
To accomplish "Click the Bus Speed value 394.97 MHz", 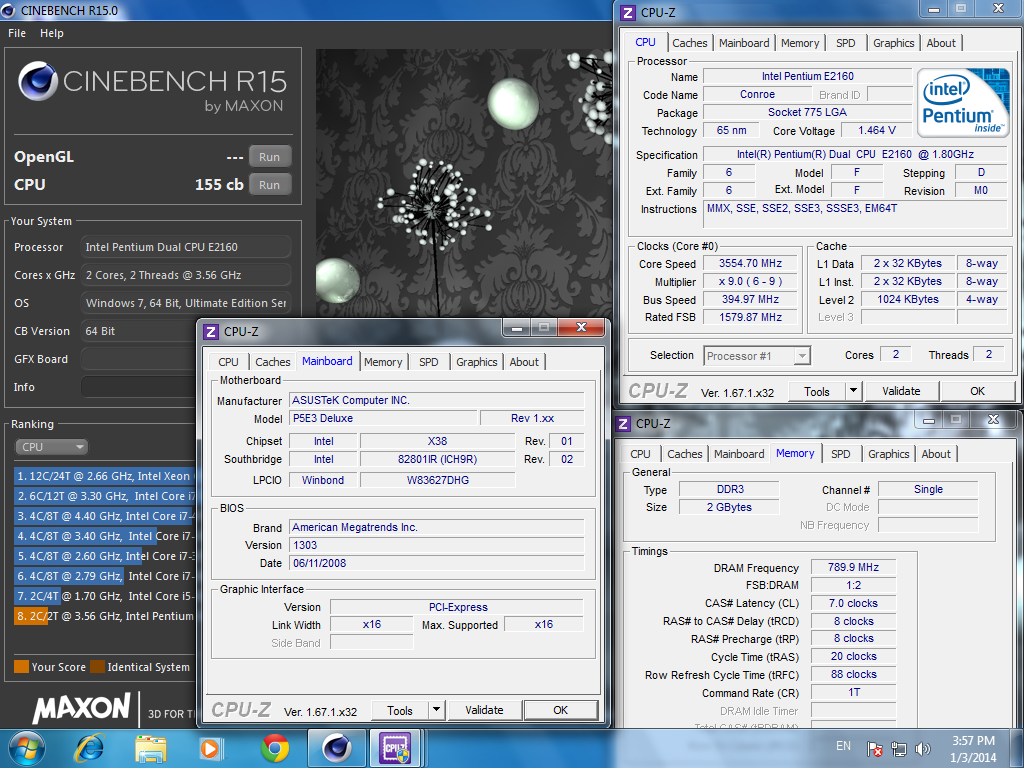I will tap(750, 299).
